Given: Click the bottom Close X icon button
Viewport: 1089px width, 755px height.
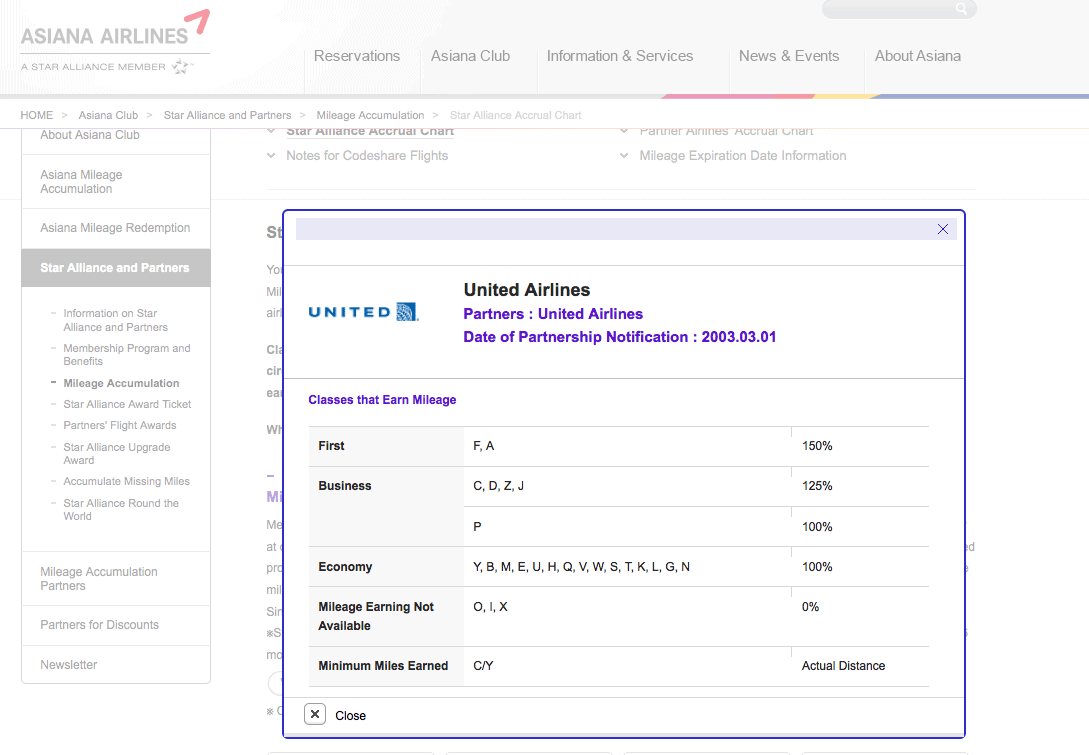Looking at the screenshot, I should pos(315,714).
